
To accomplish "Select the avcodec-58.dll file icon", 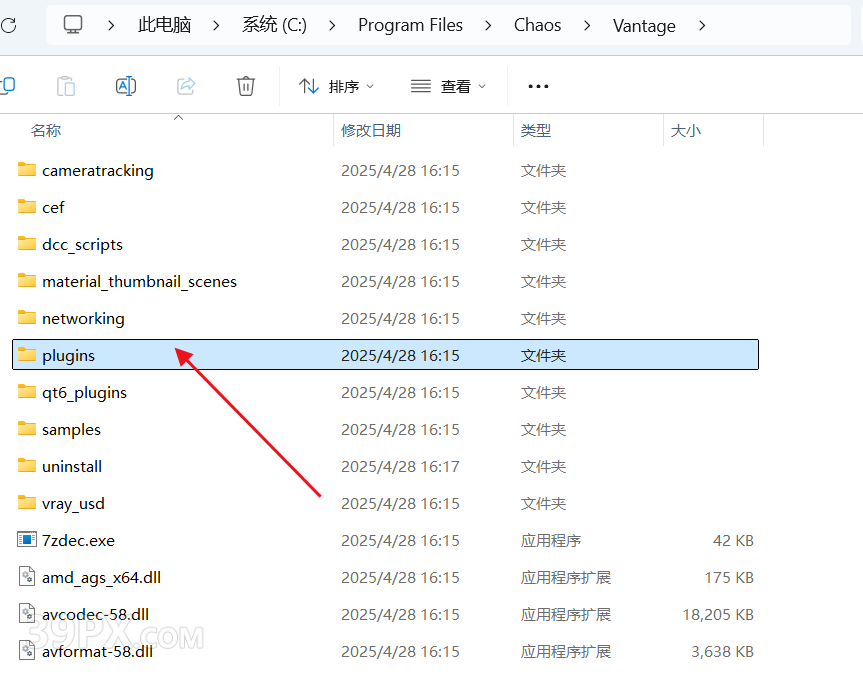I will tap(27, 613).
